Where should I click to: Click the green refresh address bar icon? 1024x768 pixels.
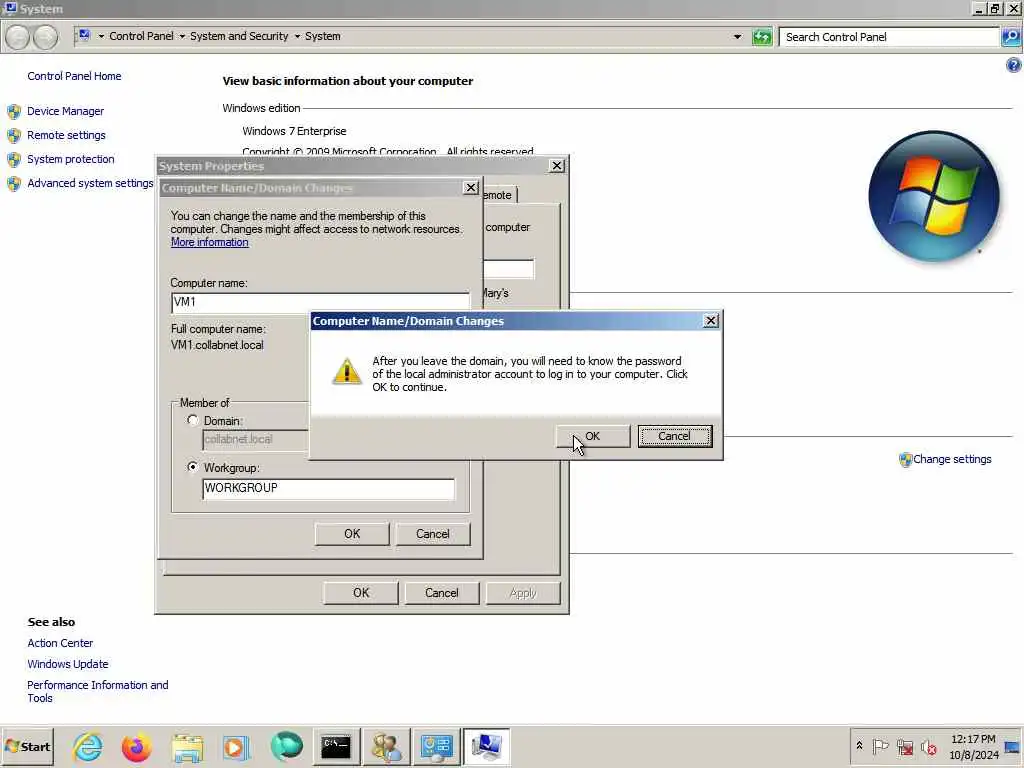pyautogui.click(x=762, y=37)
